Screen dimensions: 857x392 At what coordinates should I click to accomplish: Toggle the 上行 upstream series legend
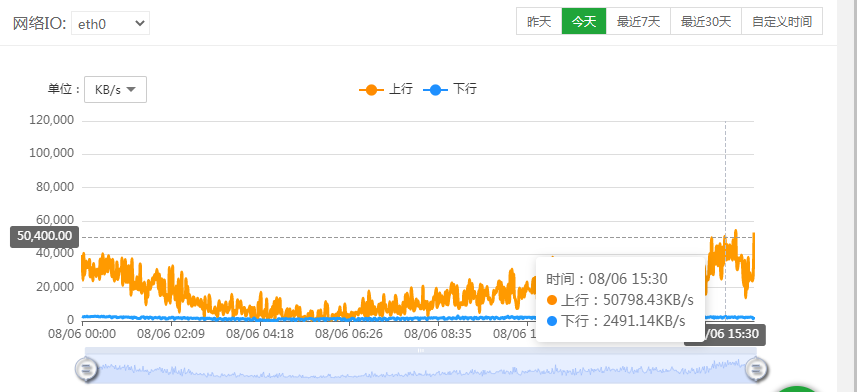tap(386, 89)
